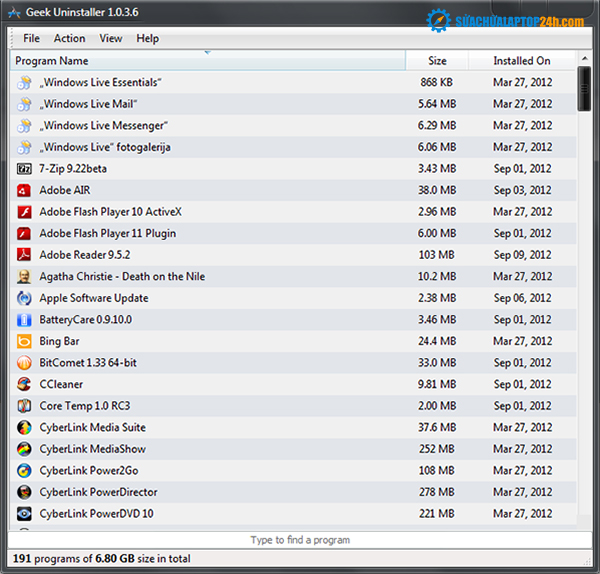Click the CyberLink PowerDirector icon
The width and height of the screenshot is (600, 574).
click(x=24, y=492)
